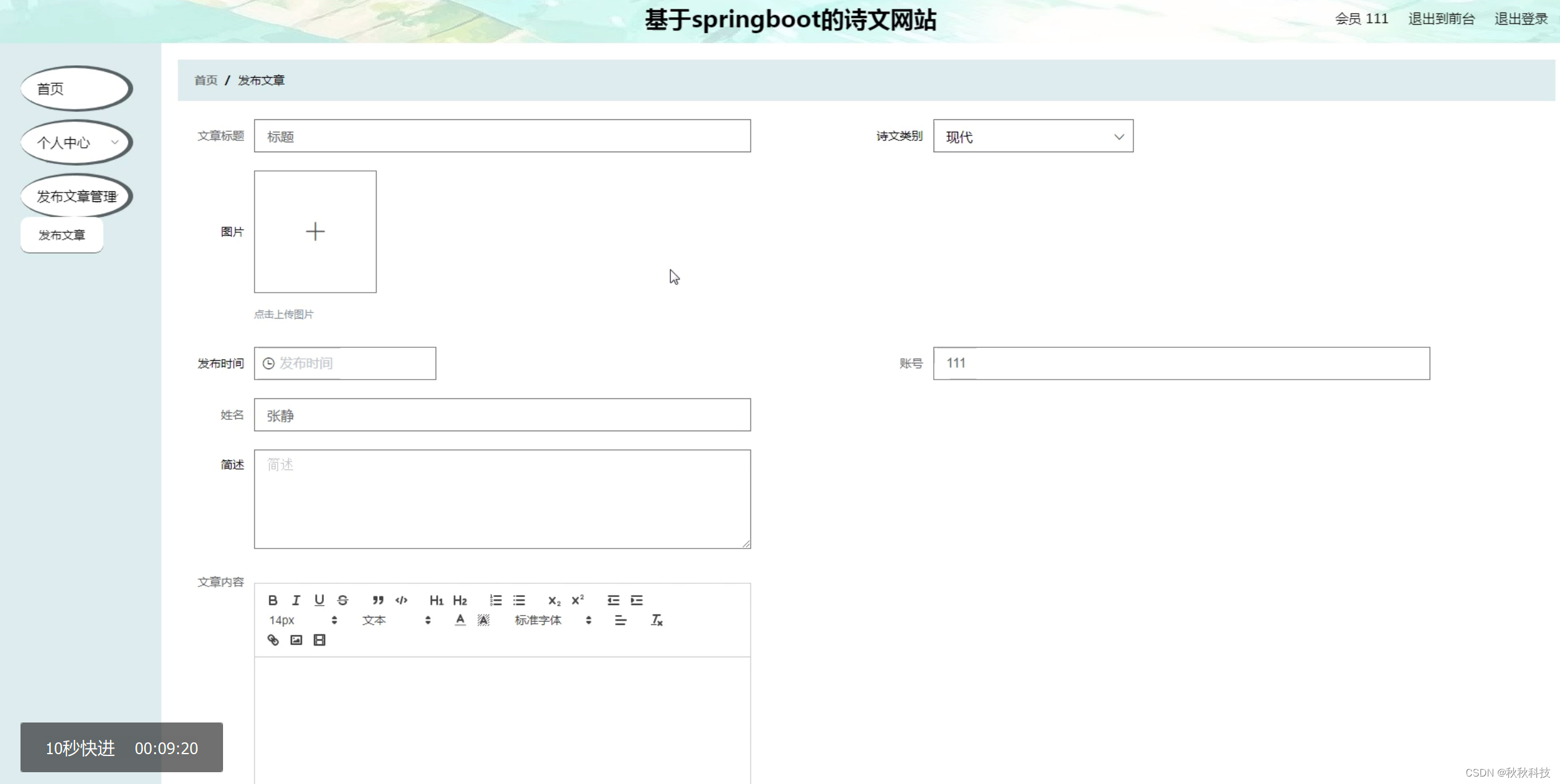Toggle bold formatting in editor

273,600
